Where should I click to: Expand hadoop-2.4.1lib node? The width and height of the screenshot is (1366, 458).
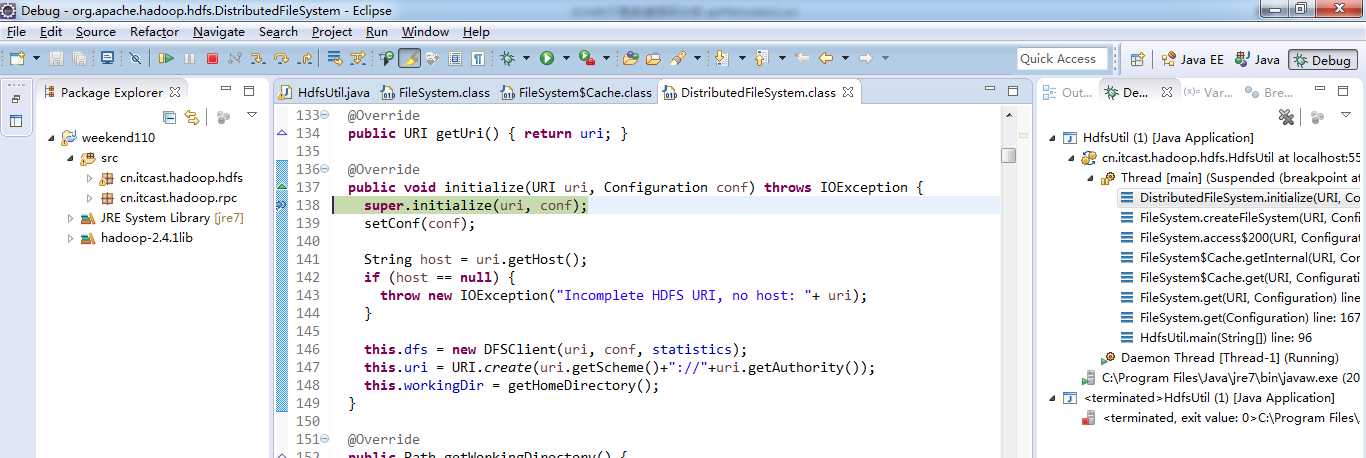click(x=70, y=238)
